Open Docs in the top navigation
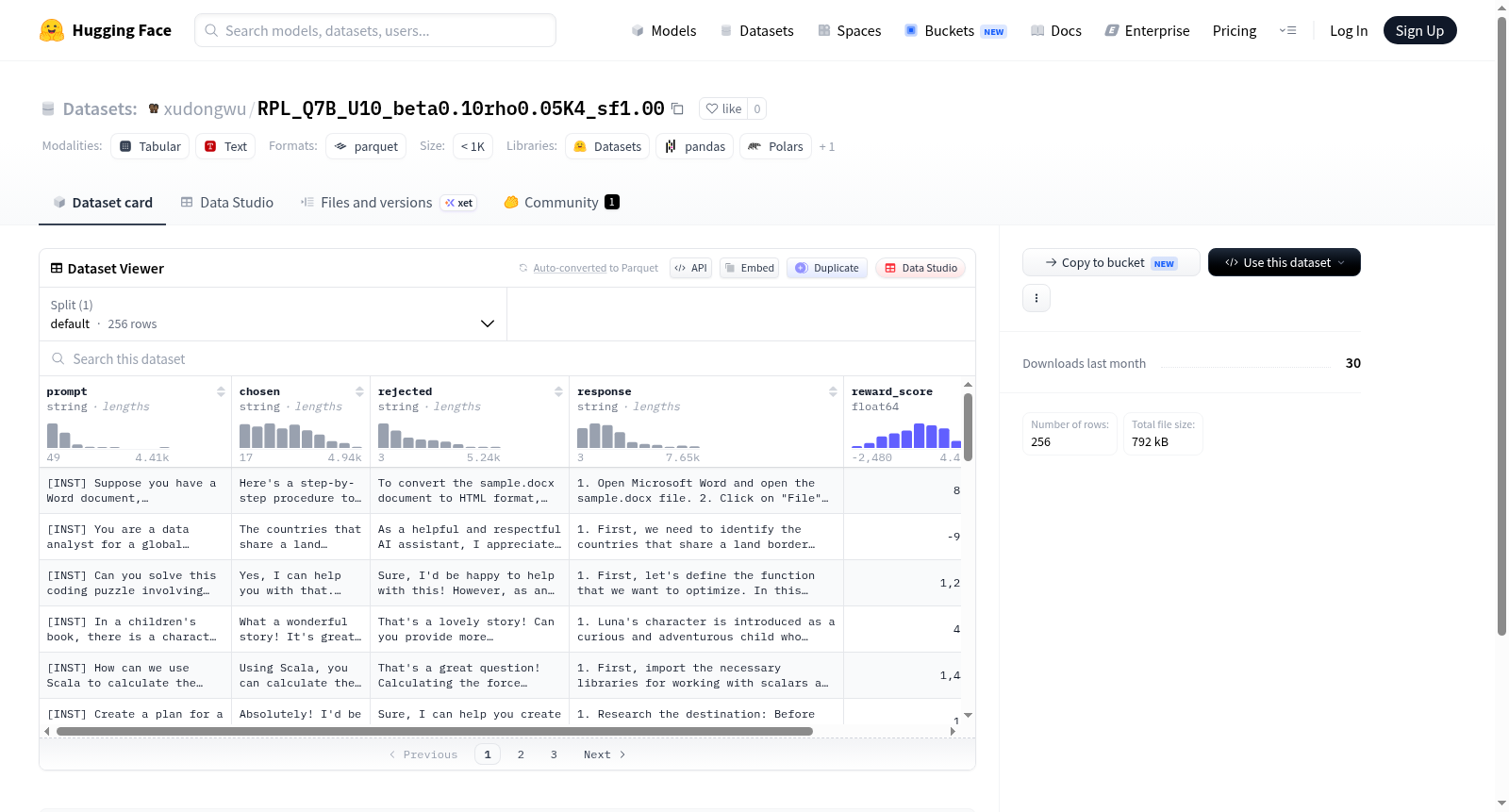The height and width of the screenshot is (812, 1509). point(1056,31)
